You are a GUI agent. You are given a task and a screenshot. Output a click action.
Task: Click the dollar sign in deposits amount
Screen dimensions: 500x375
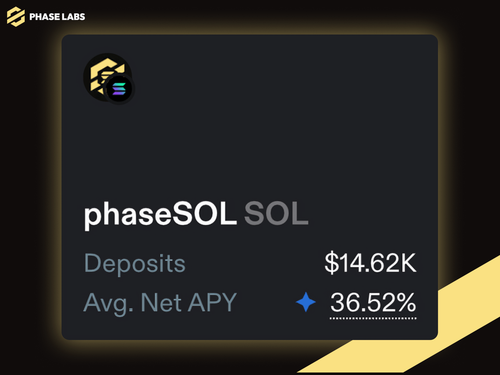pyautogui.click(x=331, y=263)
